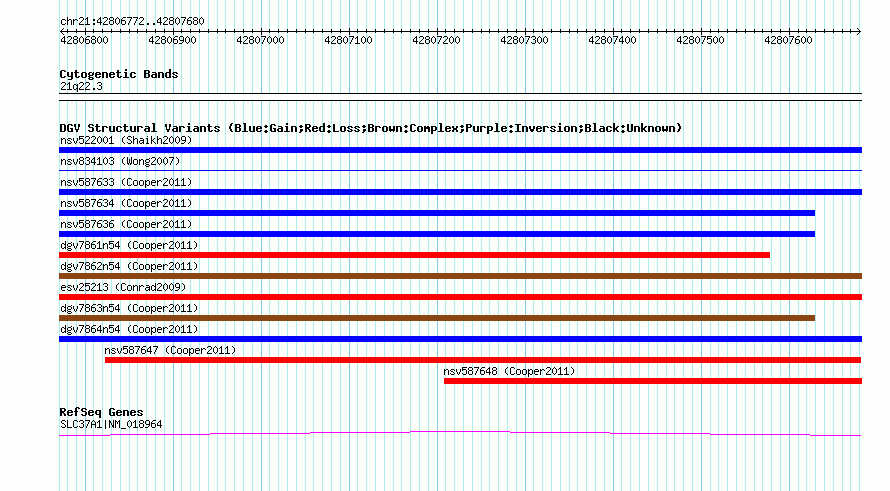Click the right arrowhead of the ruler
The height and width of the screenshot is (491, 890).
[x=859, y=31]
